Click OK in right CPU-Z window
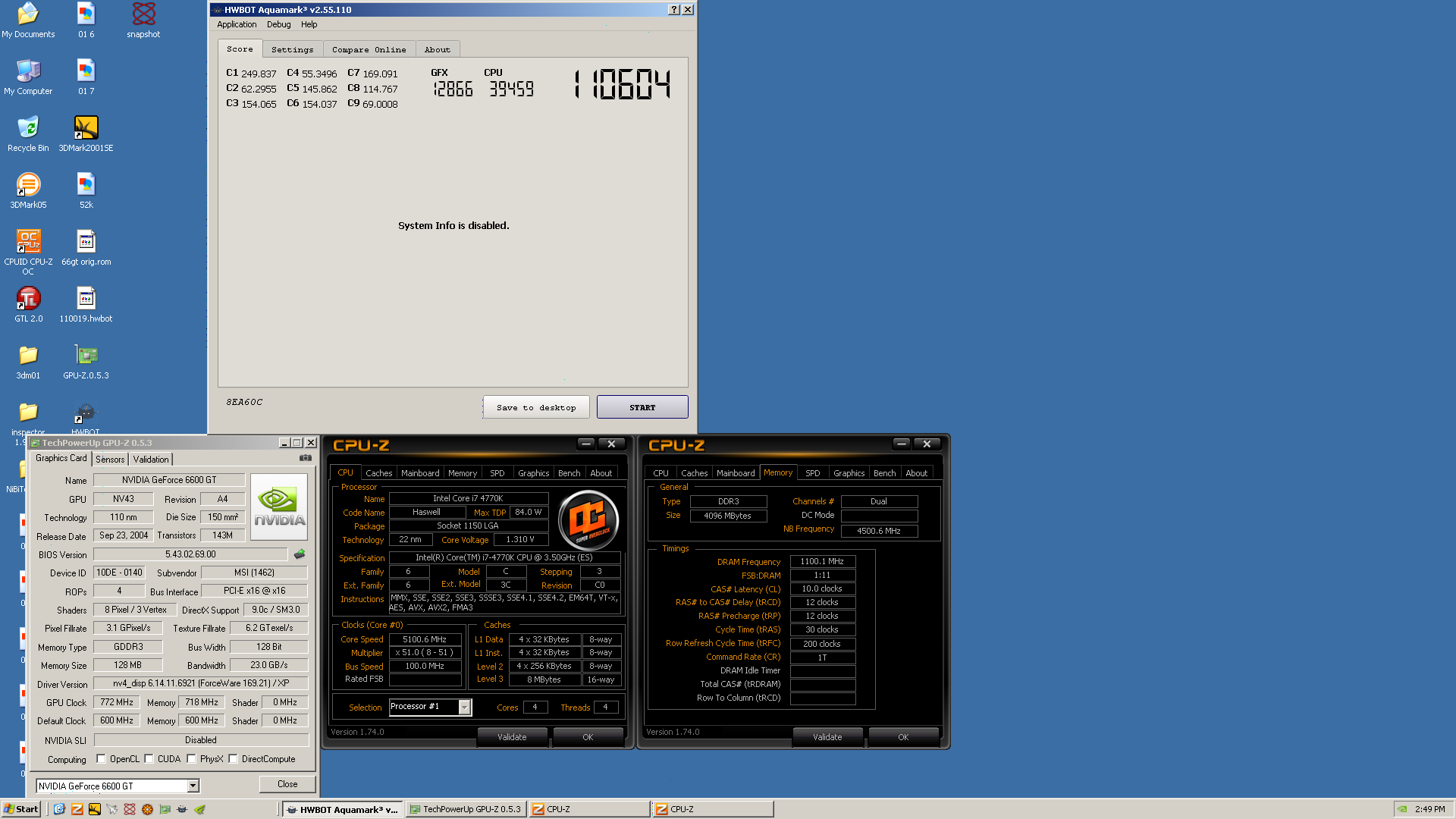 (x=903, y=736)
